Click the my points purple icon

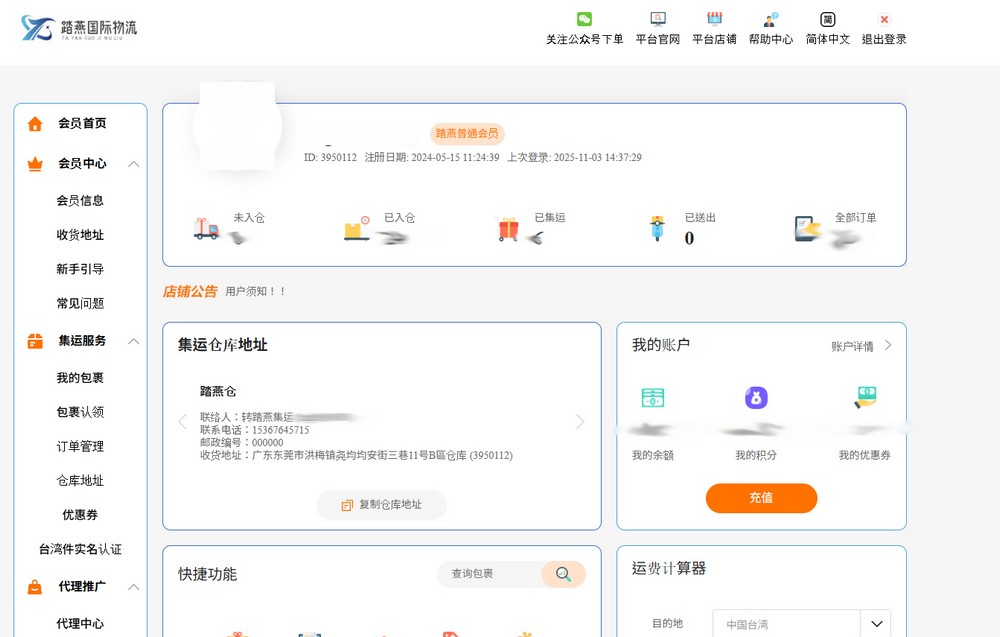pos(756,398)
